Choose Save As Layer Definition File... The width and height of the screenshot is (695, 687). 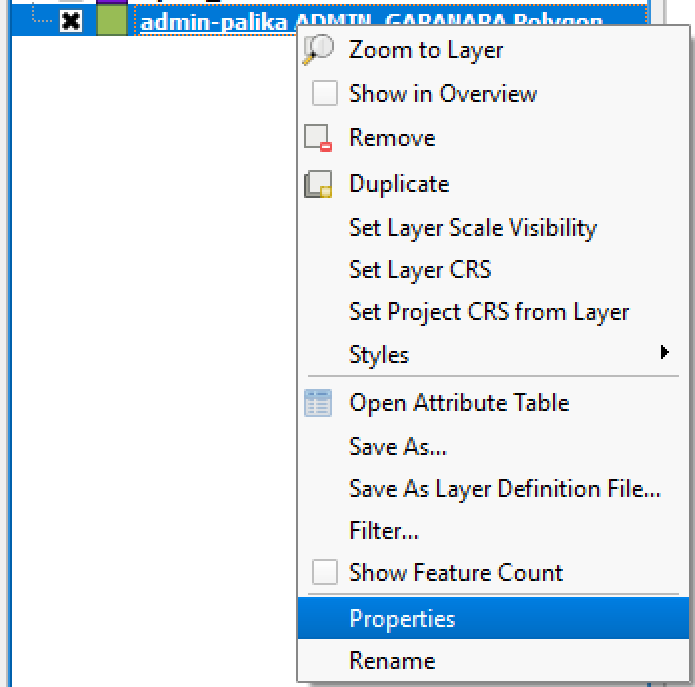tap(504, 489)
